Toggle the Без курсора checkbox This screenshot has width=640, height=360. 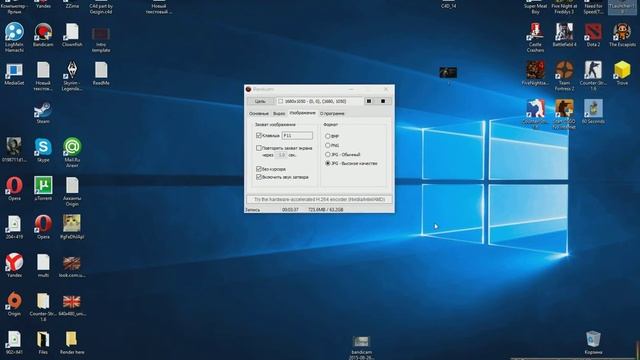point(259,169)
